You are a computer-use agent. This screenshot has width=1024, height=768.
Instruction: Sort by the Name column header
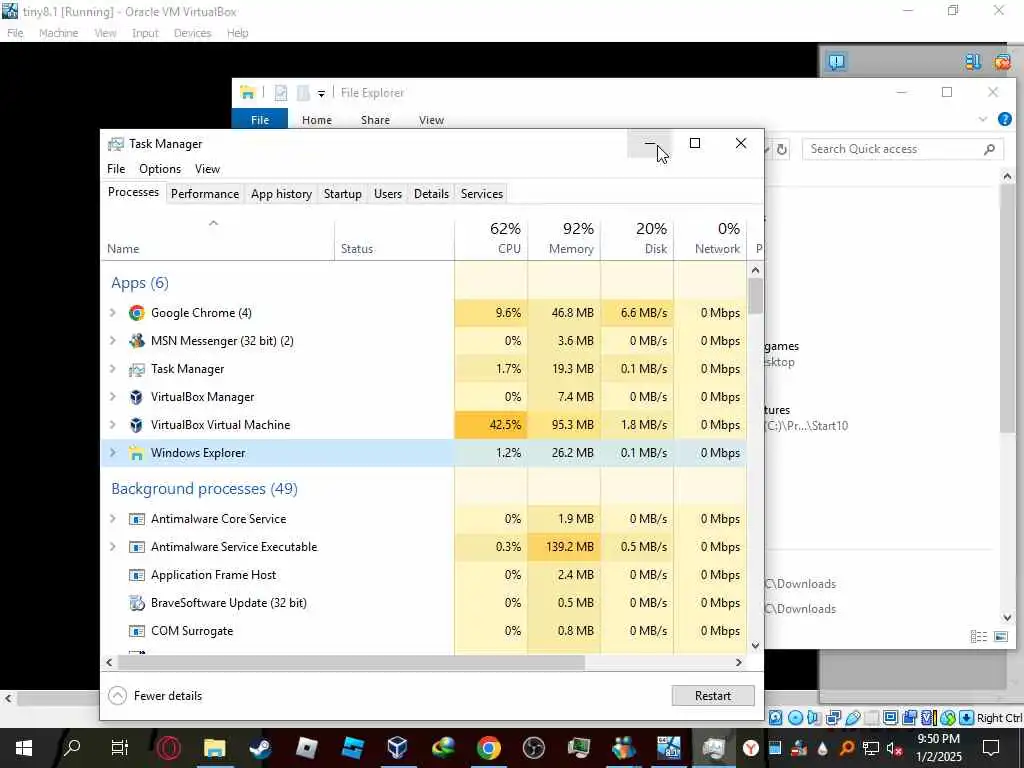pyautogui.click(x=218, y=238)
